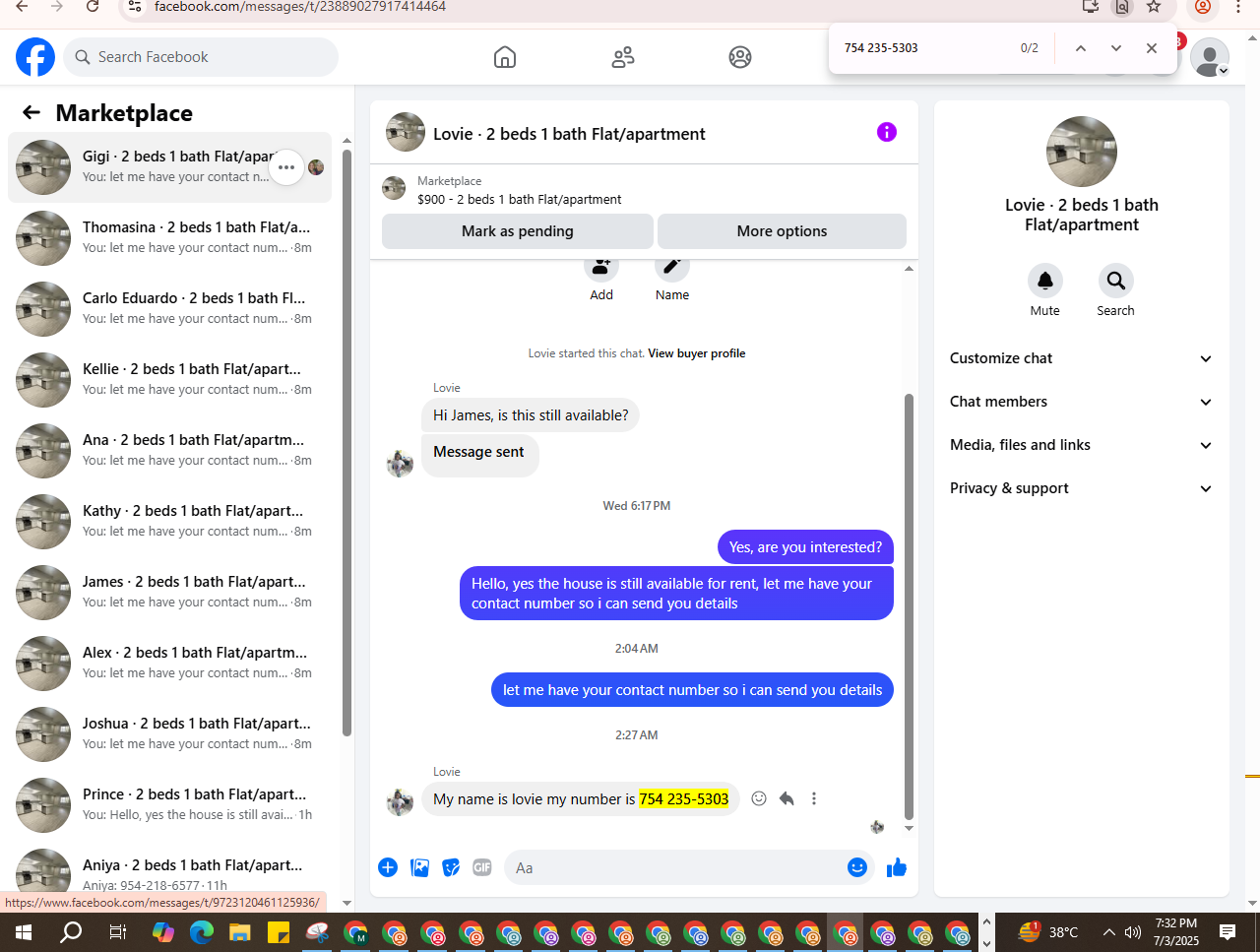
Task: Choose a sticker in composer
Action: (x=451, y=867)
